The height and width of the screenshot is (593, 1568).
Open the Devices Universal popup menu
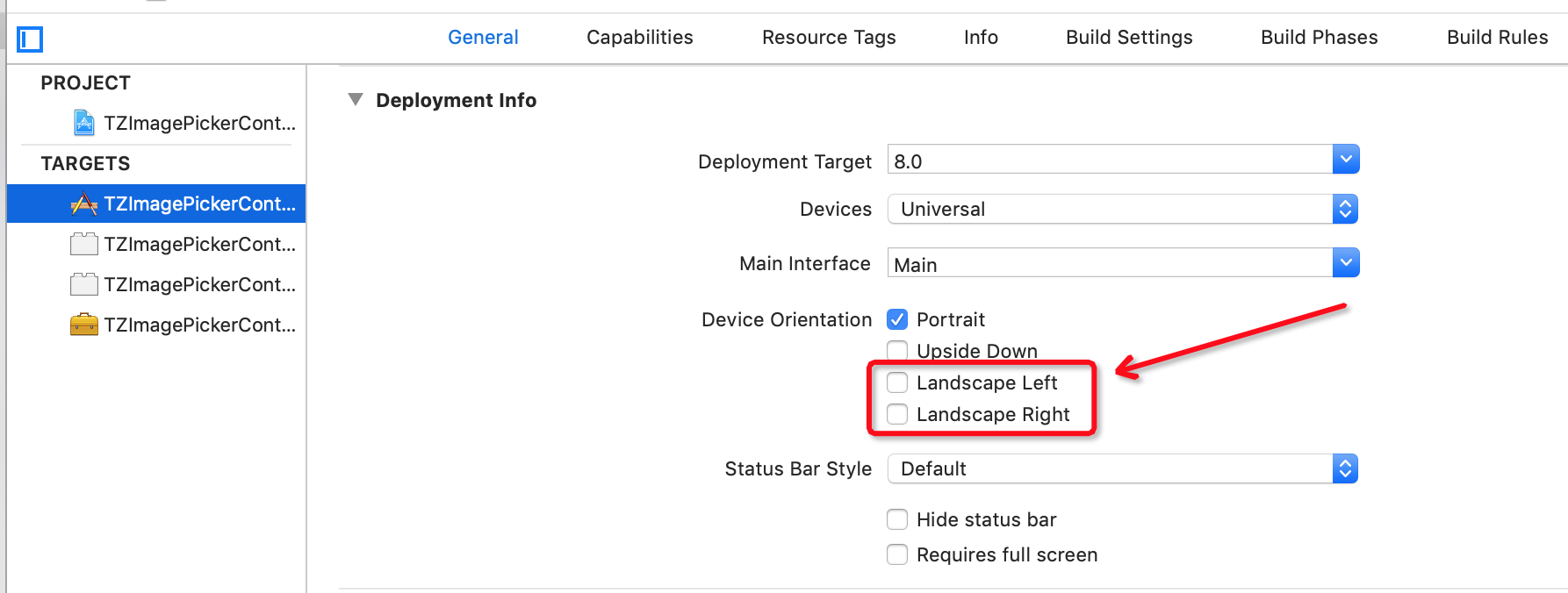[x=1123, y=209]
